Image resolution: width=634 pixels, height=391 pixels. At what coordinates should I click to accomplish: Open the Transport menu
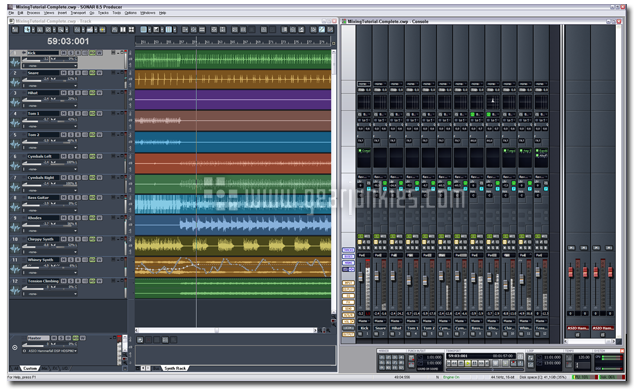point(78,13)
